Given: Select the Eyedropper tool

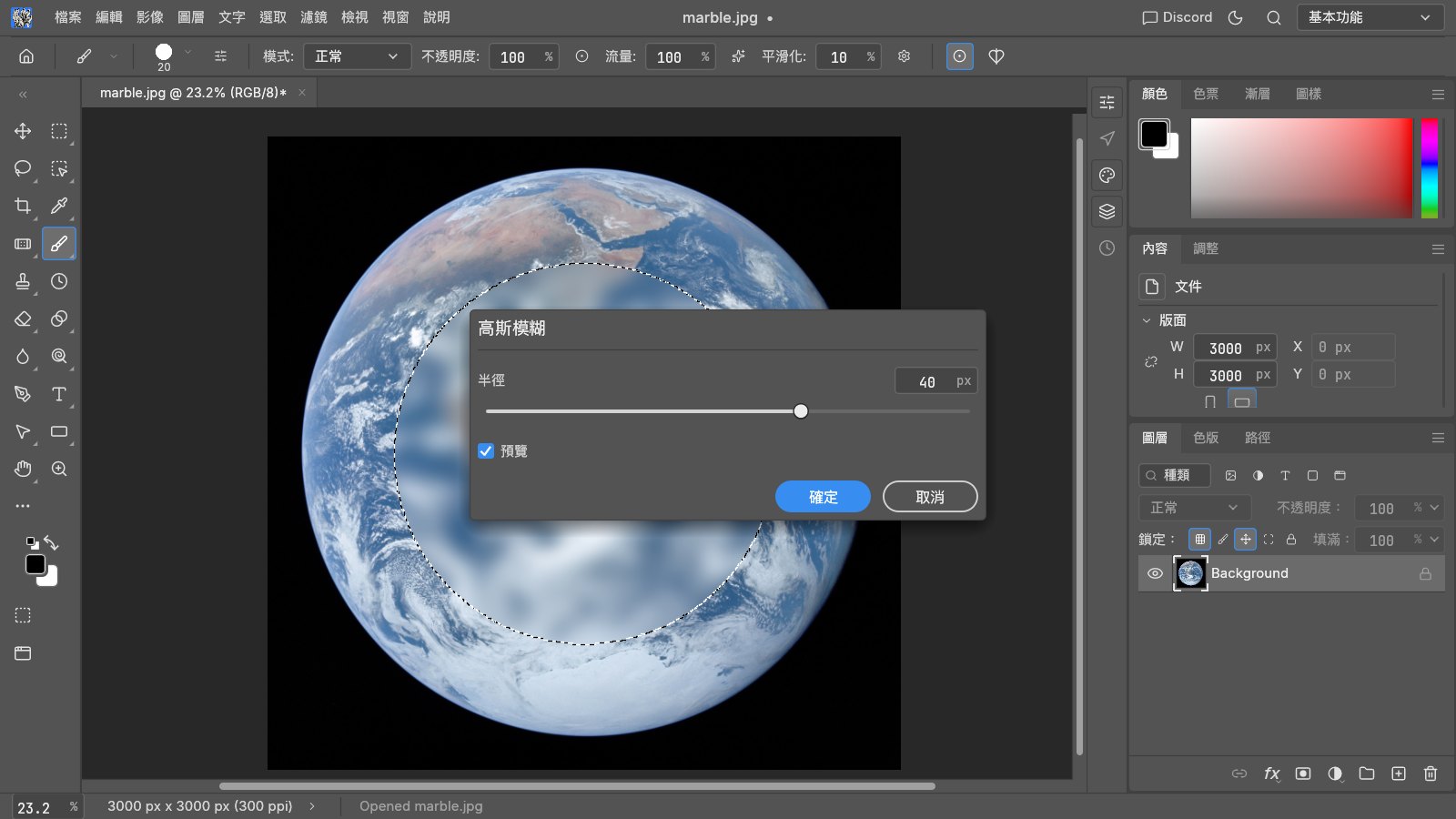Looking at the screenshot, I should [x=59, y=206].
